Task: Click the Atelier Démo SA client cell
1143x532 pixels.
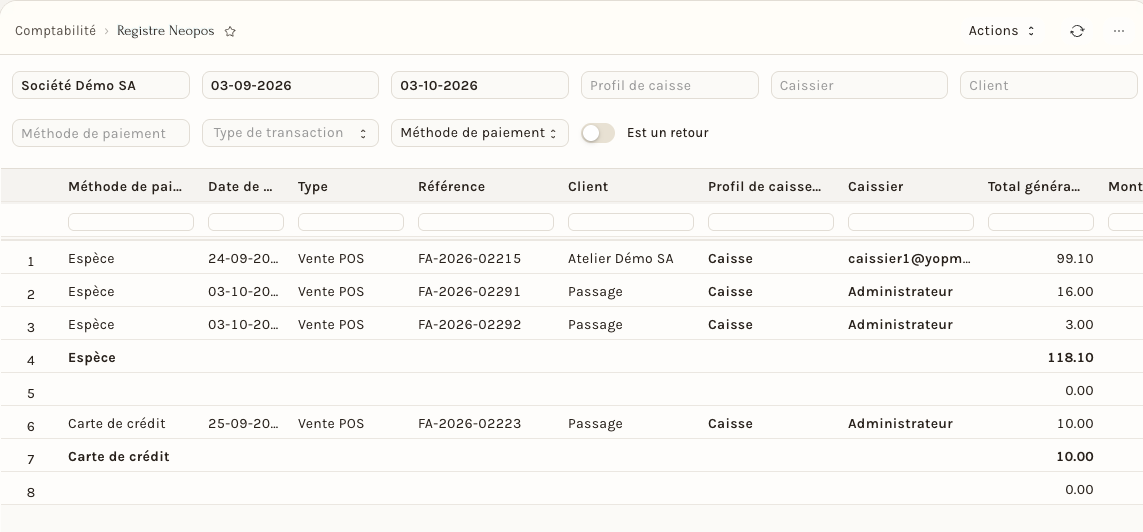Action: pyautogui.click(x=620, y=259)
